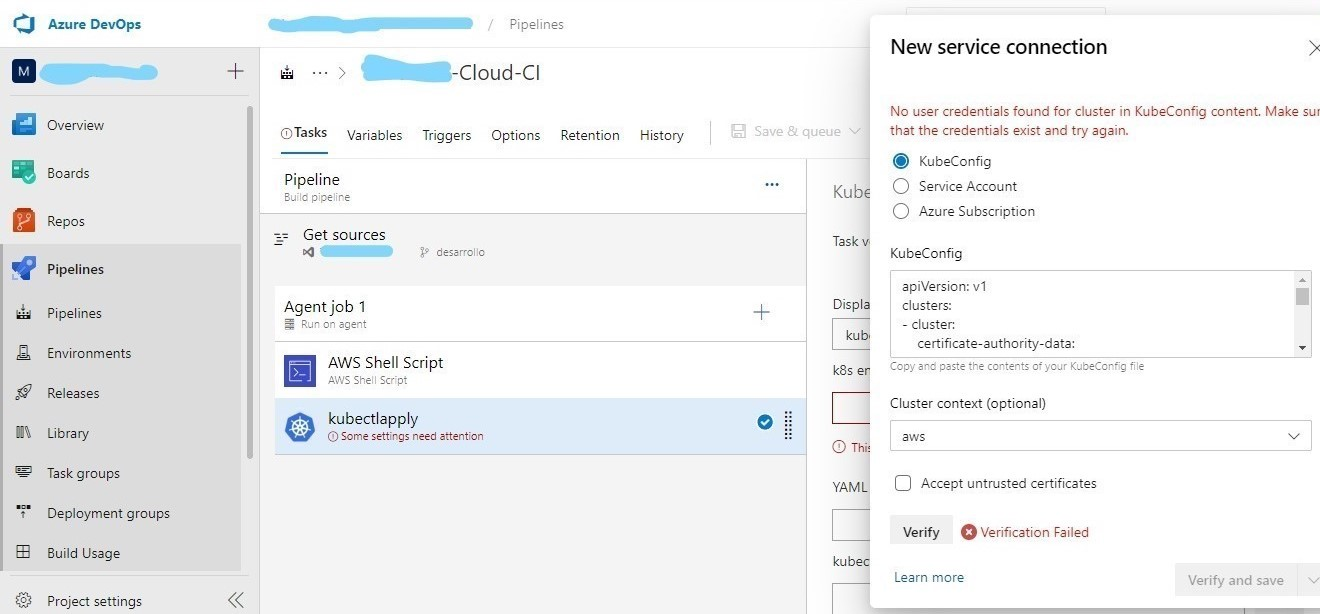1320x614 pixels.
Task: Expand the Save & queue dropdown arrow
Action: tap(855, 131)
